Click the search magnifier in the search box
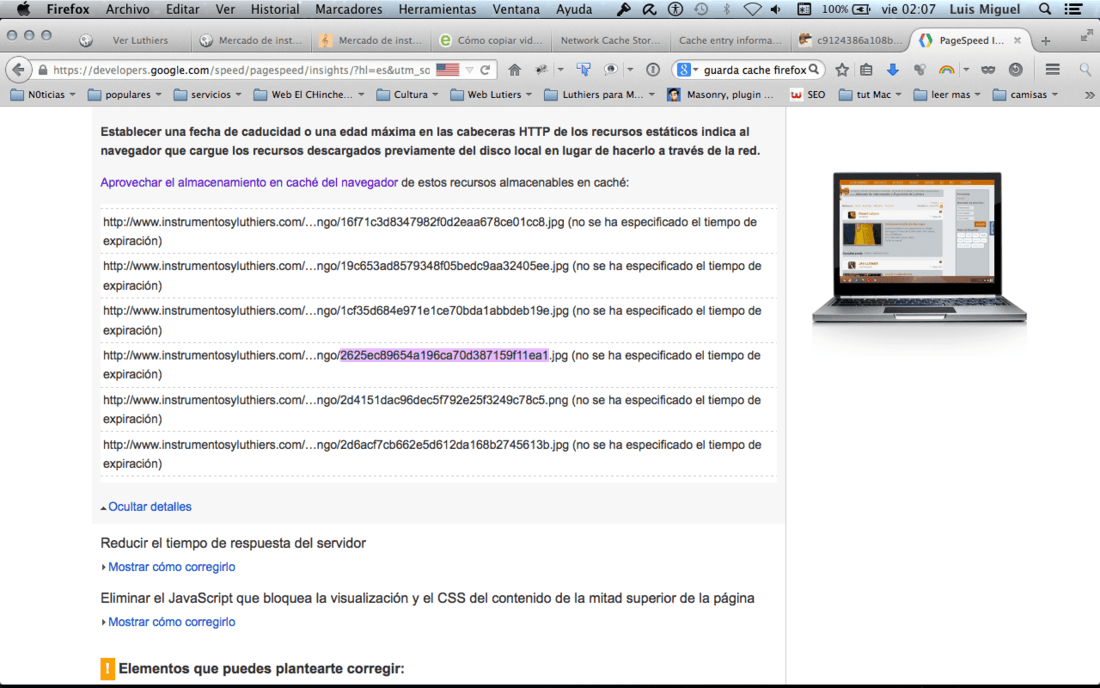 [814, 69]
